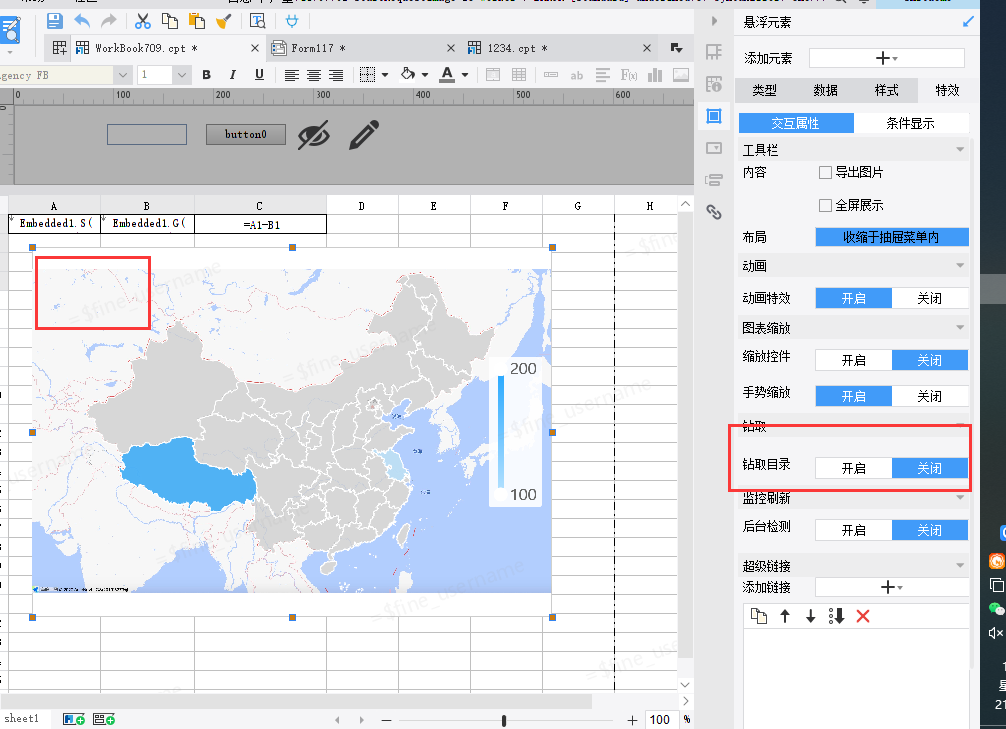Open the cell element panel icon

pyautogui.click(x=713, y=51)
